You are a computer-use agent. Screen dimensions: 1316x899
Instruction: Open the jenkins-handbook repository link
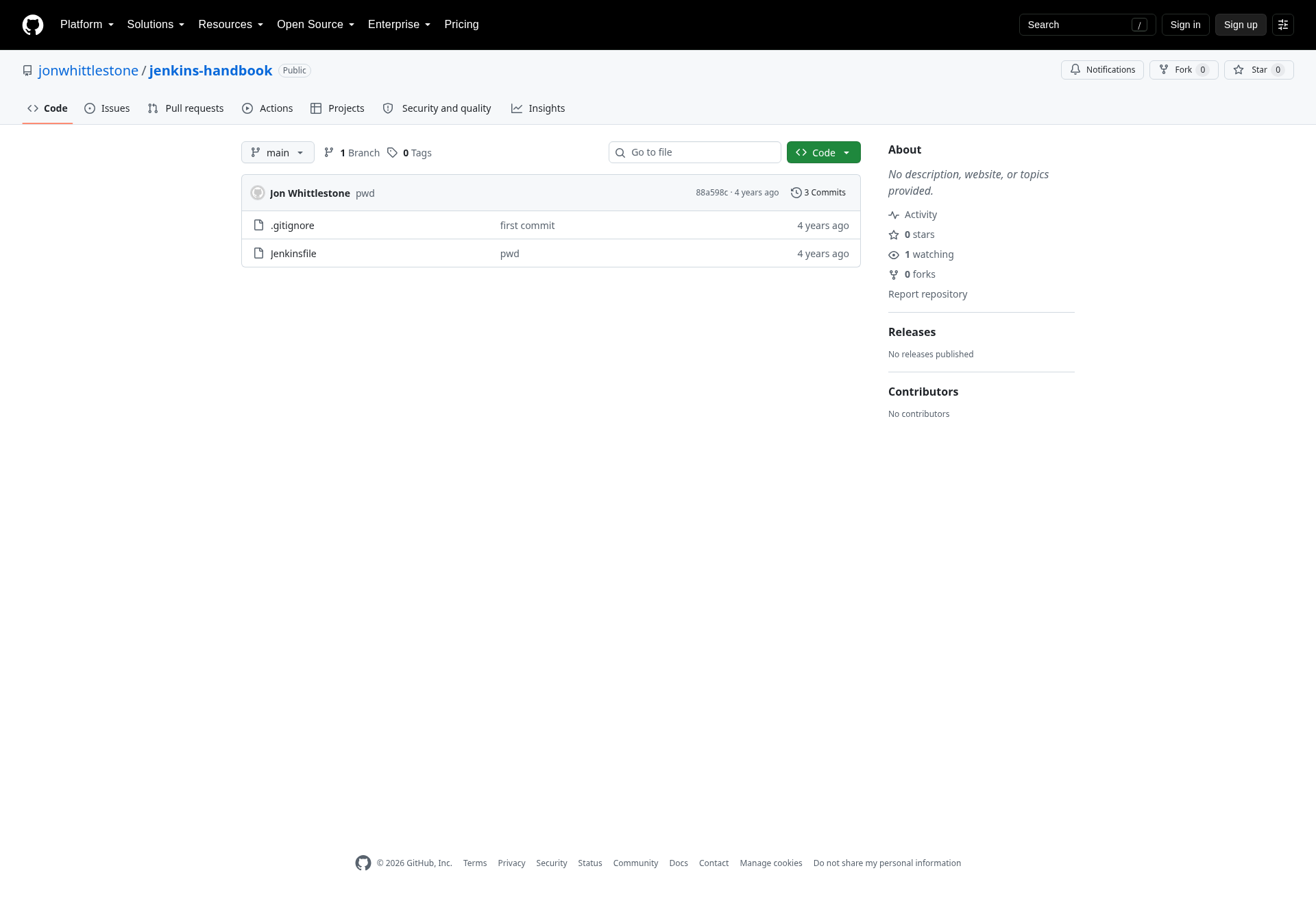(x=210, y=71)
